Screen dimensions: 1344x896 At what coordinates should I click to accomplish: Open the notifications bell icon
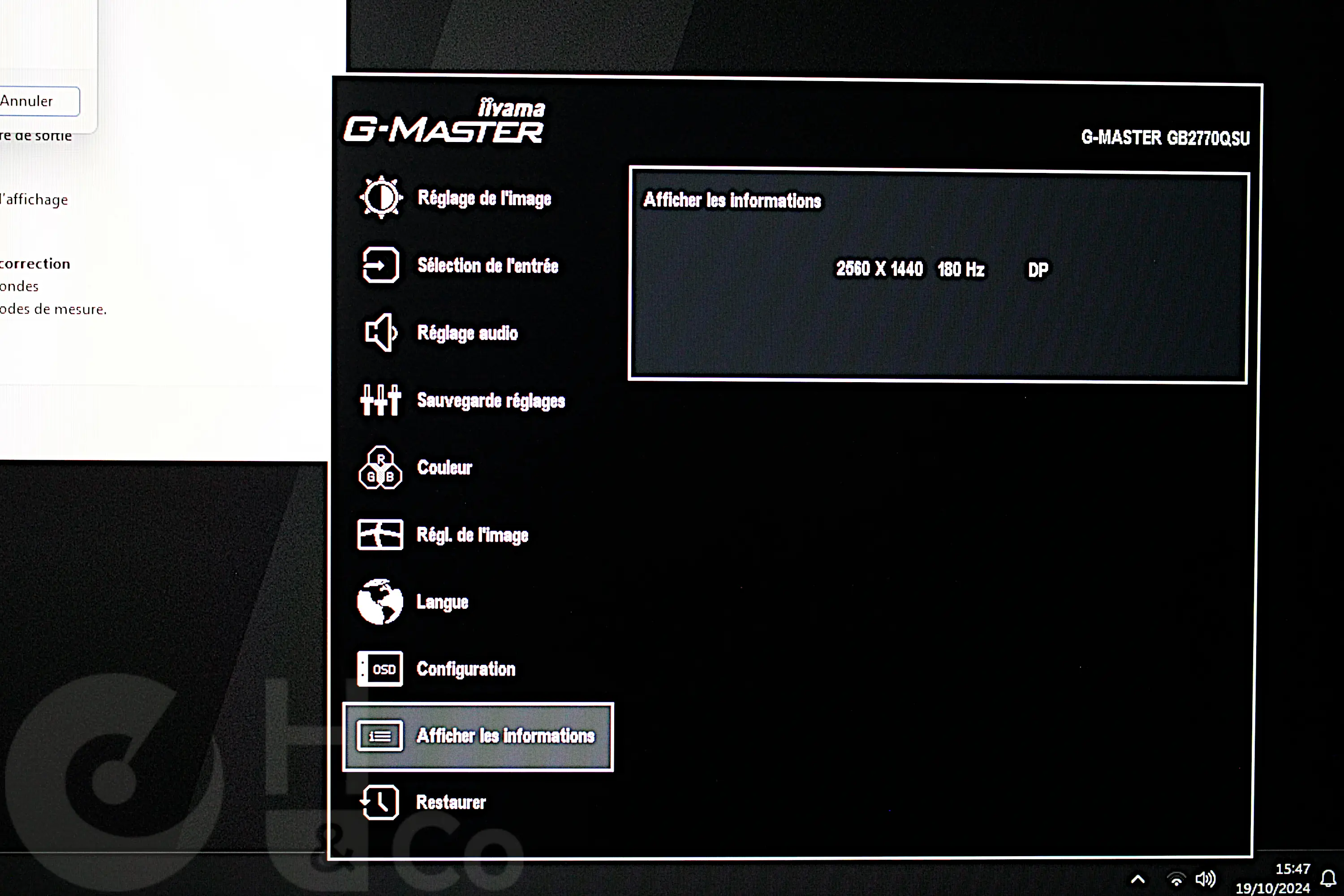click(x=1329, y=878)
